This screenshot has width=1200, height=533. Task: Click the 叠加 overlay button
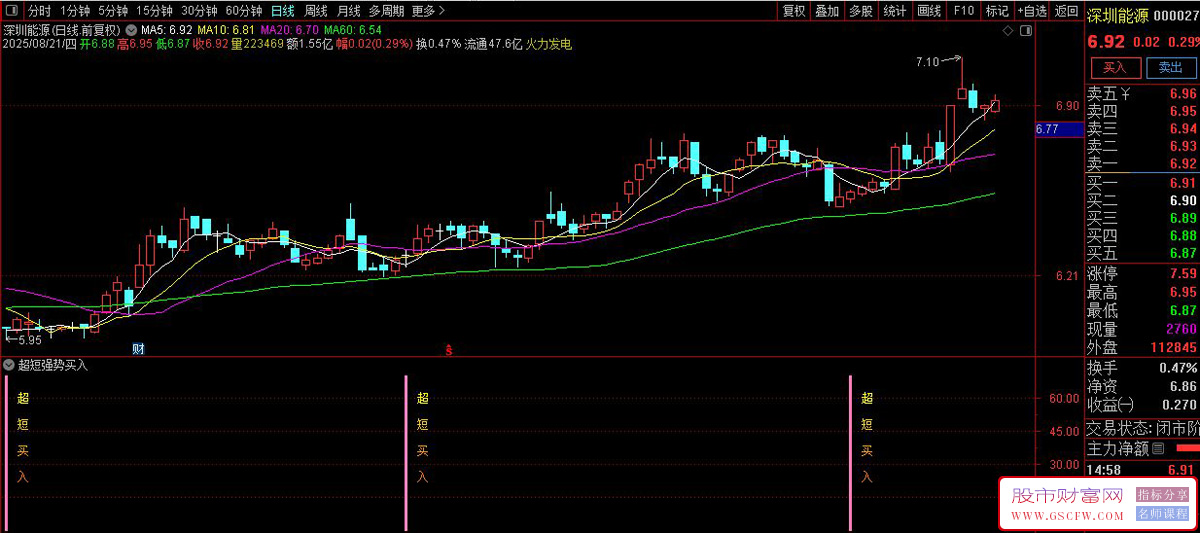pyautogui.click(x=827, y=11)
